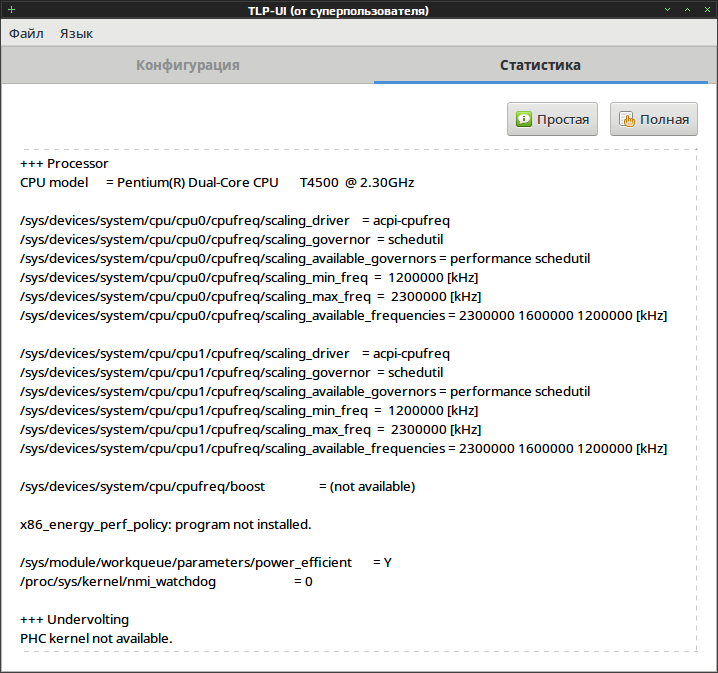The height and width of the screenshot is (673, 718).
Task: Click the cpufreq/boost (not available) line
Action: 218,487
